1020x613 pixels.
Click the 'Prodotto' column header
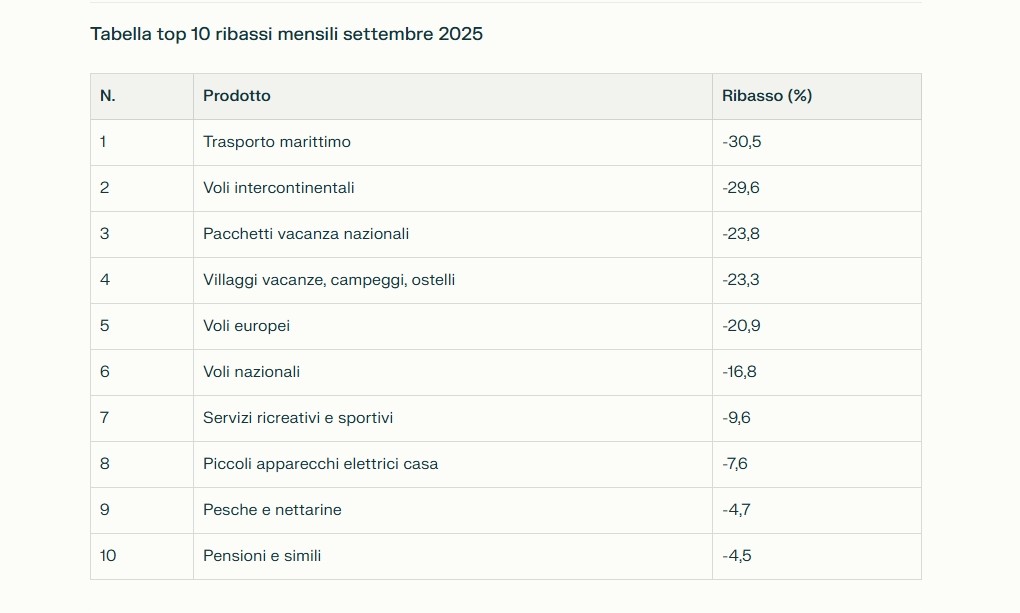[237, 96]
